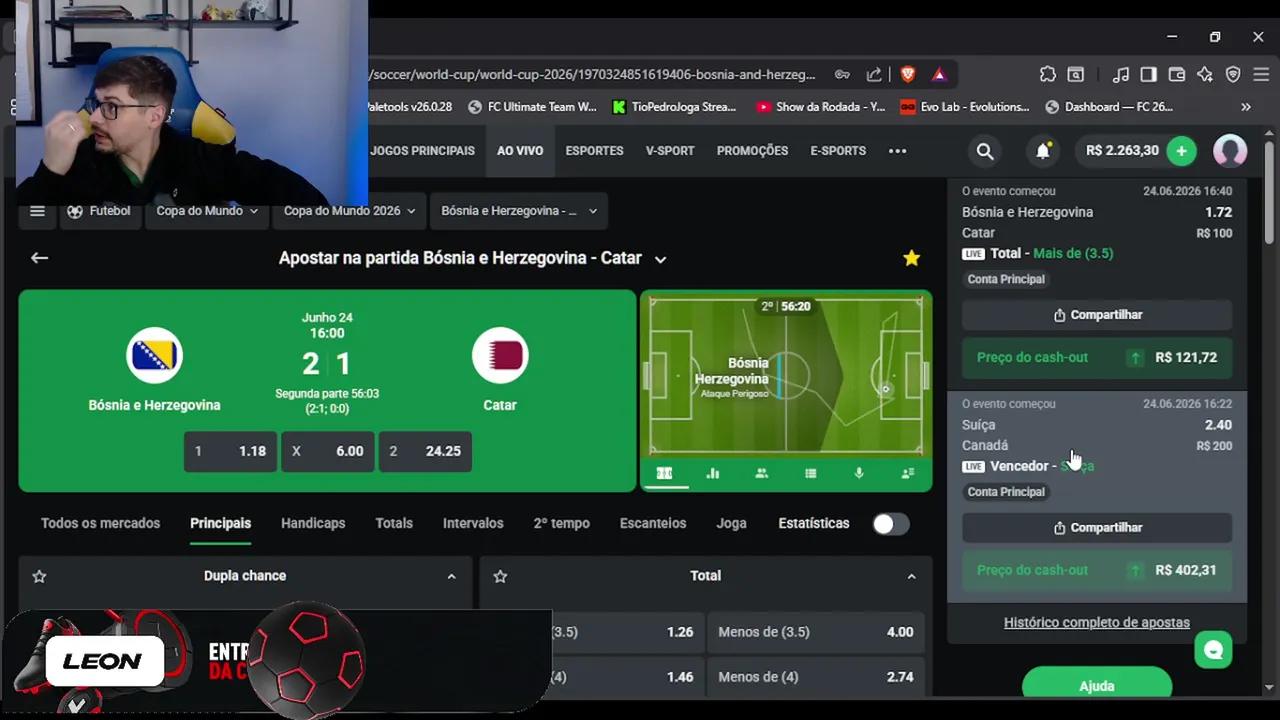The width and height of the screenshot is (1280, 720).
Task: Switch to the Intervalos tab
Action: [473, 523]
